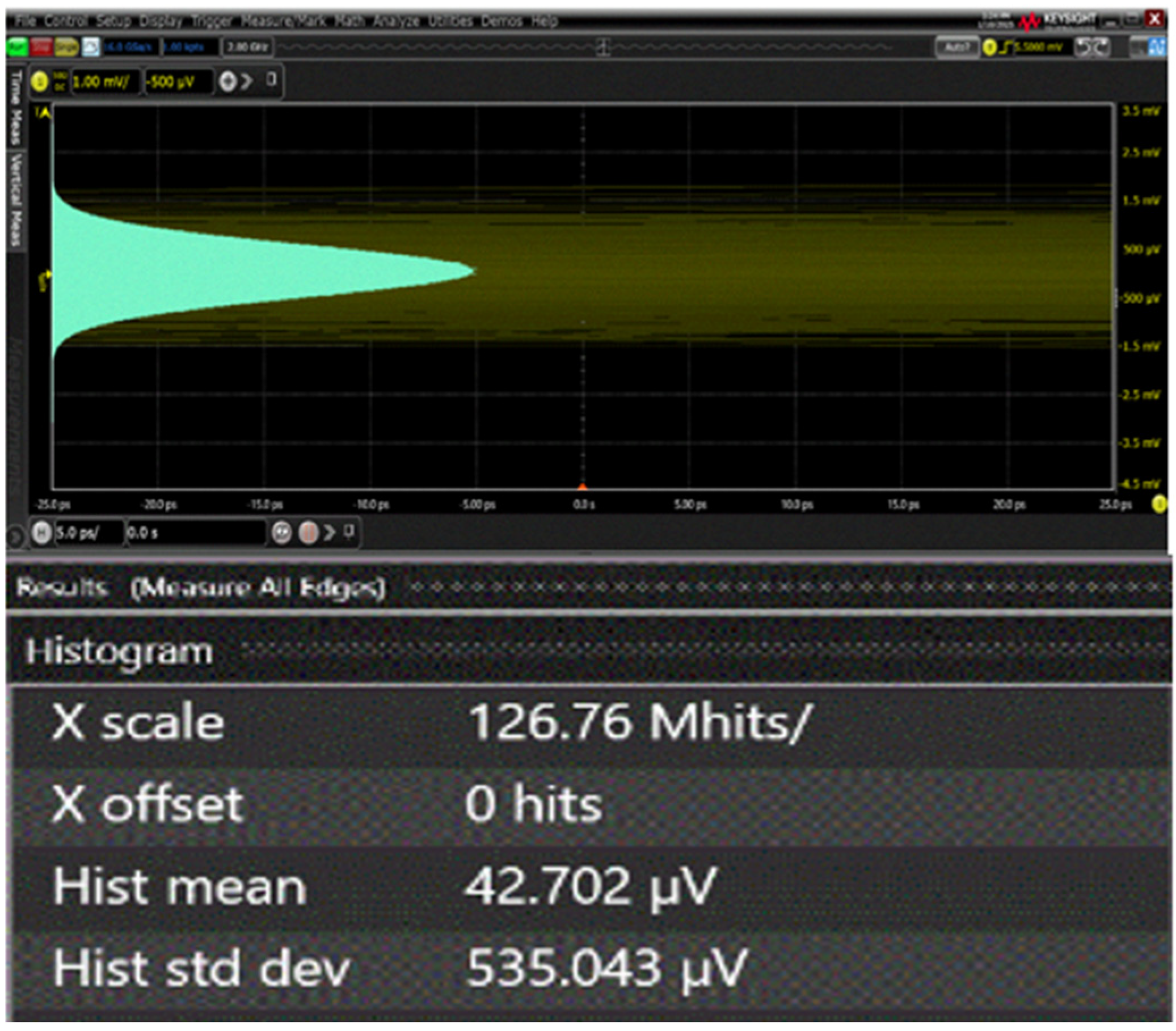
Task: Toggle the horizontal H button
Action: [x=41, y=533]
